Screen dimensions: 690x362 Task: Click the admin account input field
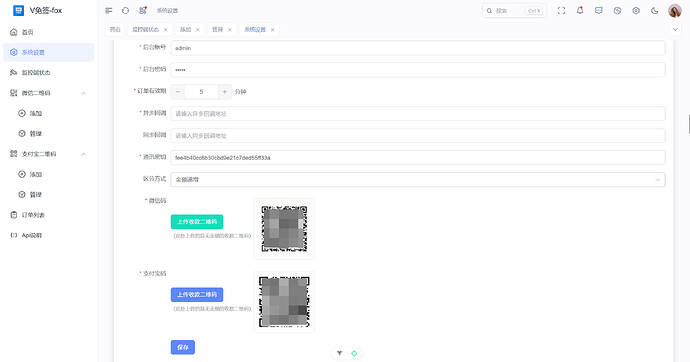[x=418, y=48]
